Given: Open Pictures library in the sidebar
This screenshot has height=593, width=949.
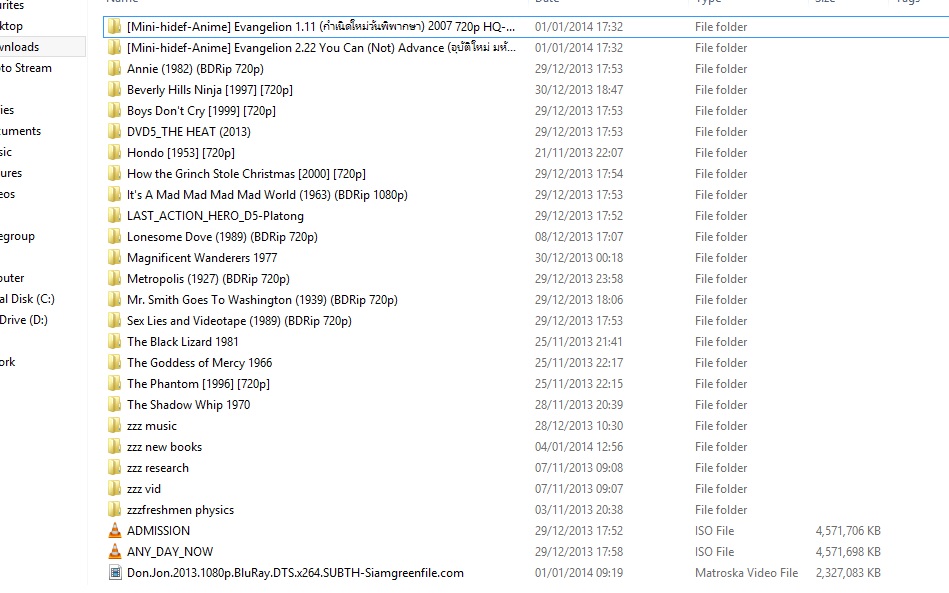Looking at the screenshot, I should (x=11, y=173).
